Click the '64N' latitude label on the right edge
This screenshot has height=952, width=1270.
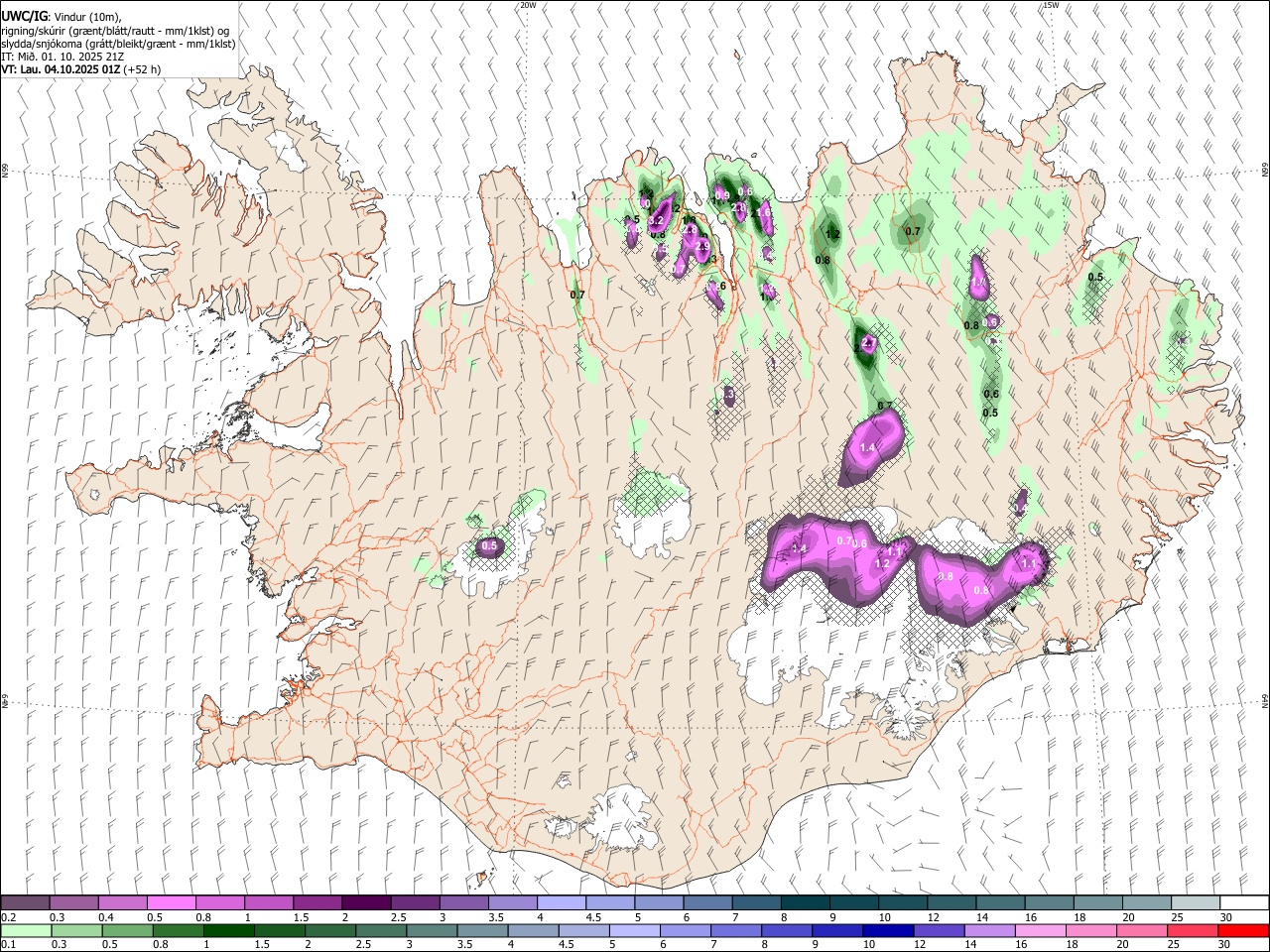pyautogui.click(x=1265, y=700)
